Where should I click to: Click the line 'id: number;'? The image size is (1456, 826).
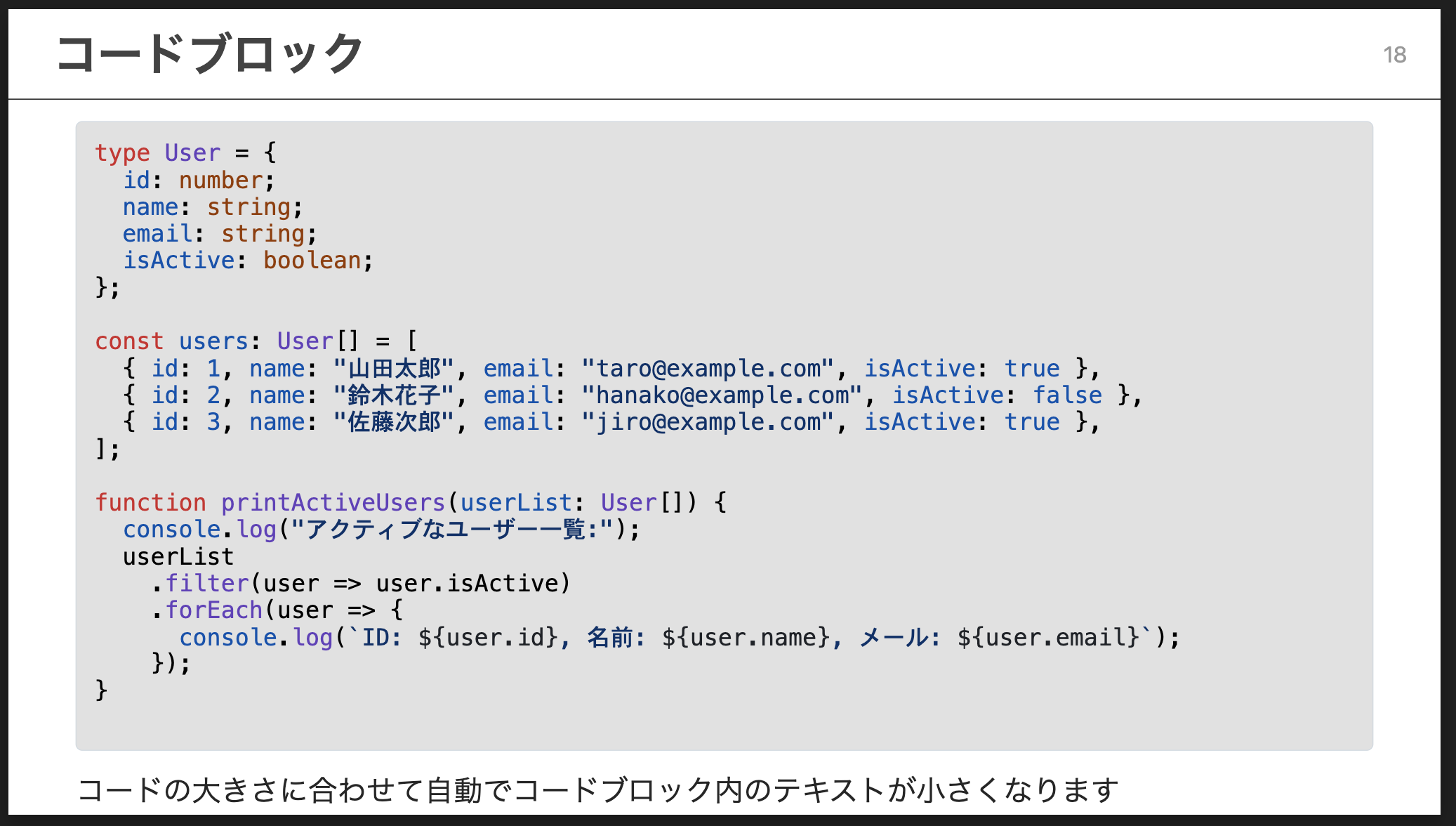(x=199, y=181)
